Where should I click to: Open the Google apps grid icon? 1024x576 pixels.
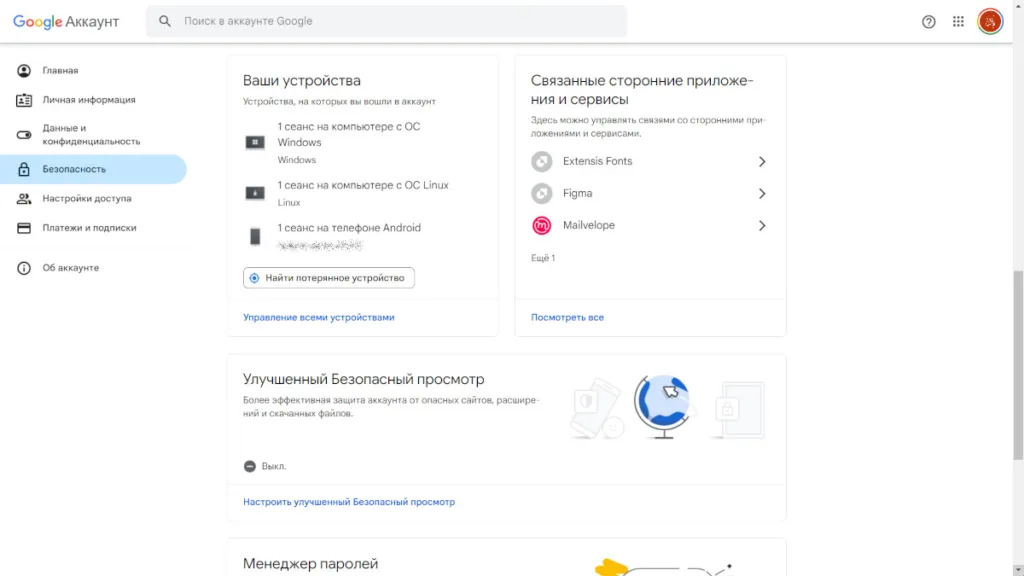click(957, 20)
